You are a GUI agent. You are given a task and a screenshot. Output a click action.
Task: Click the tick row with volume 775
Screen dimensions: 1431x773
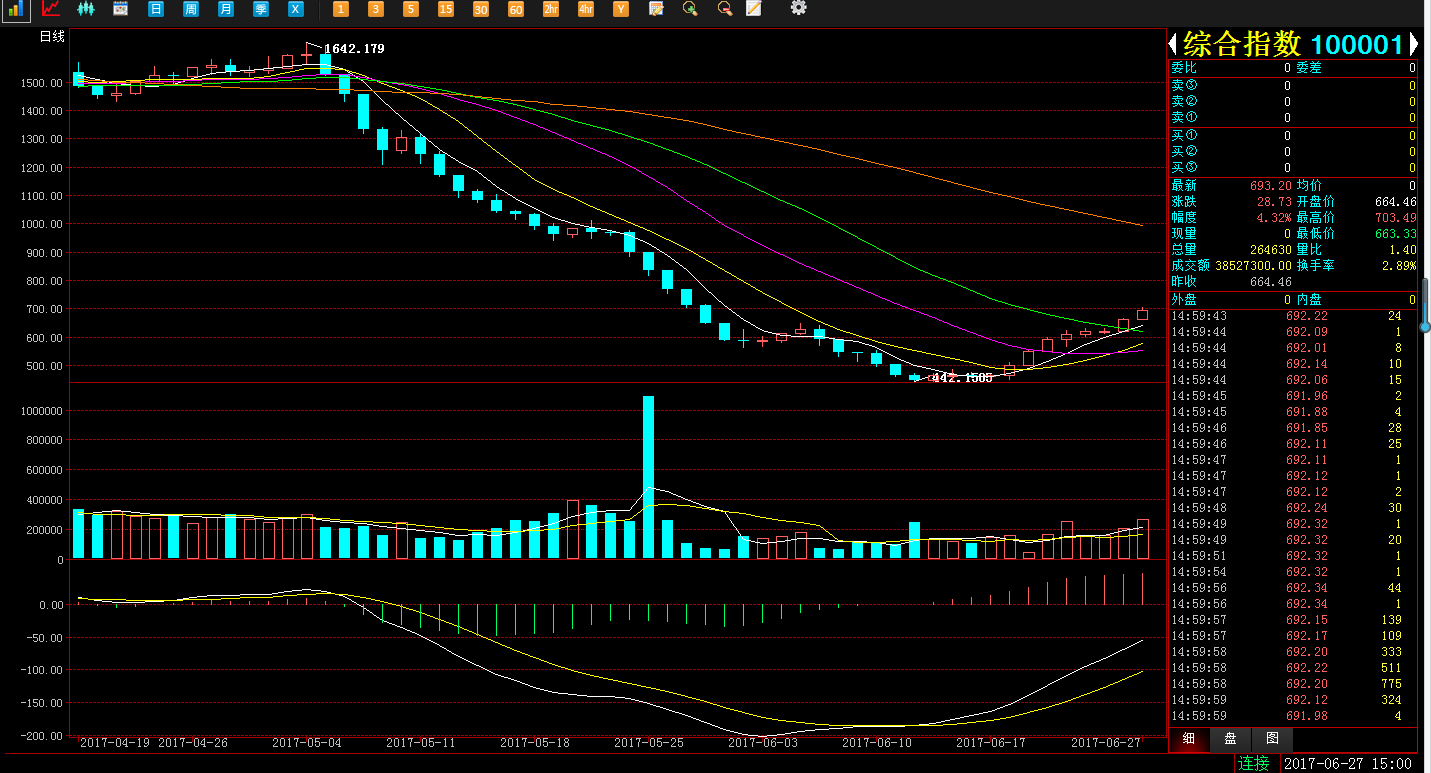click(x=1293, y=684)
